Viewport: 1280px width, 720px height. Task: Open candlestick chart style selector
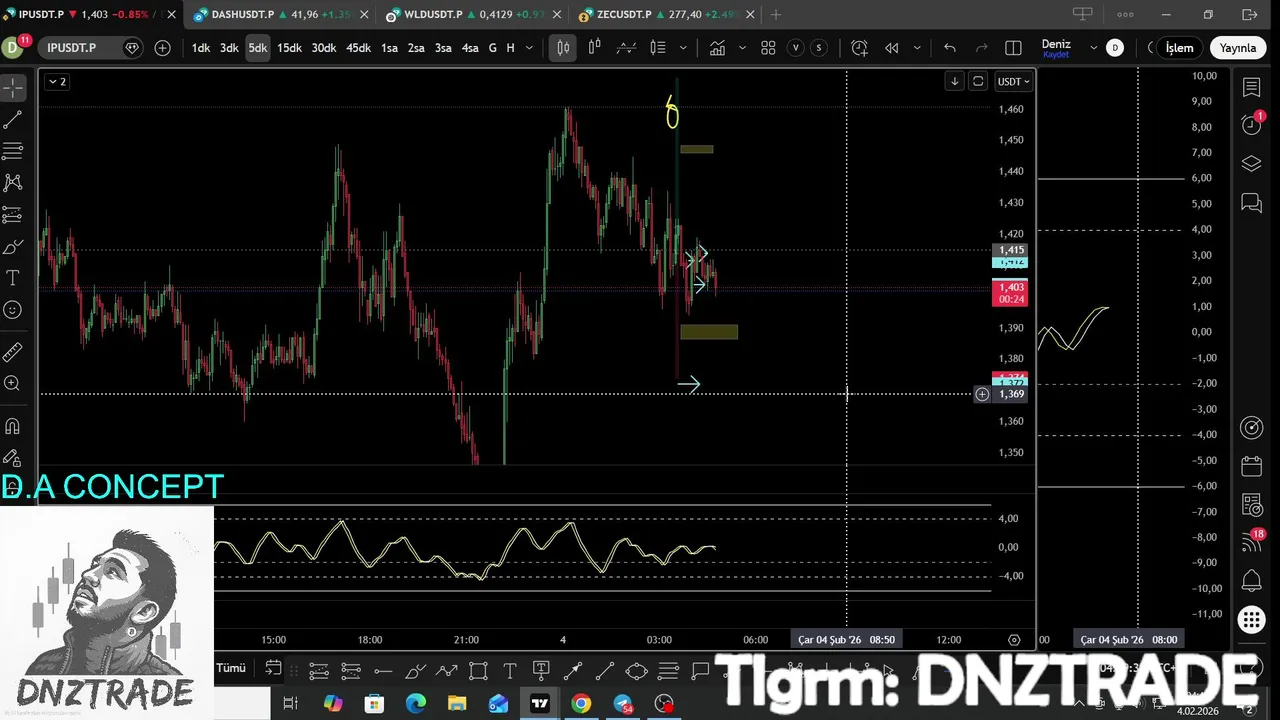pos(563,48)
